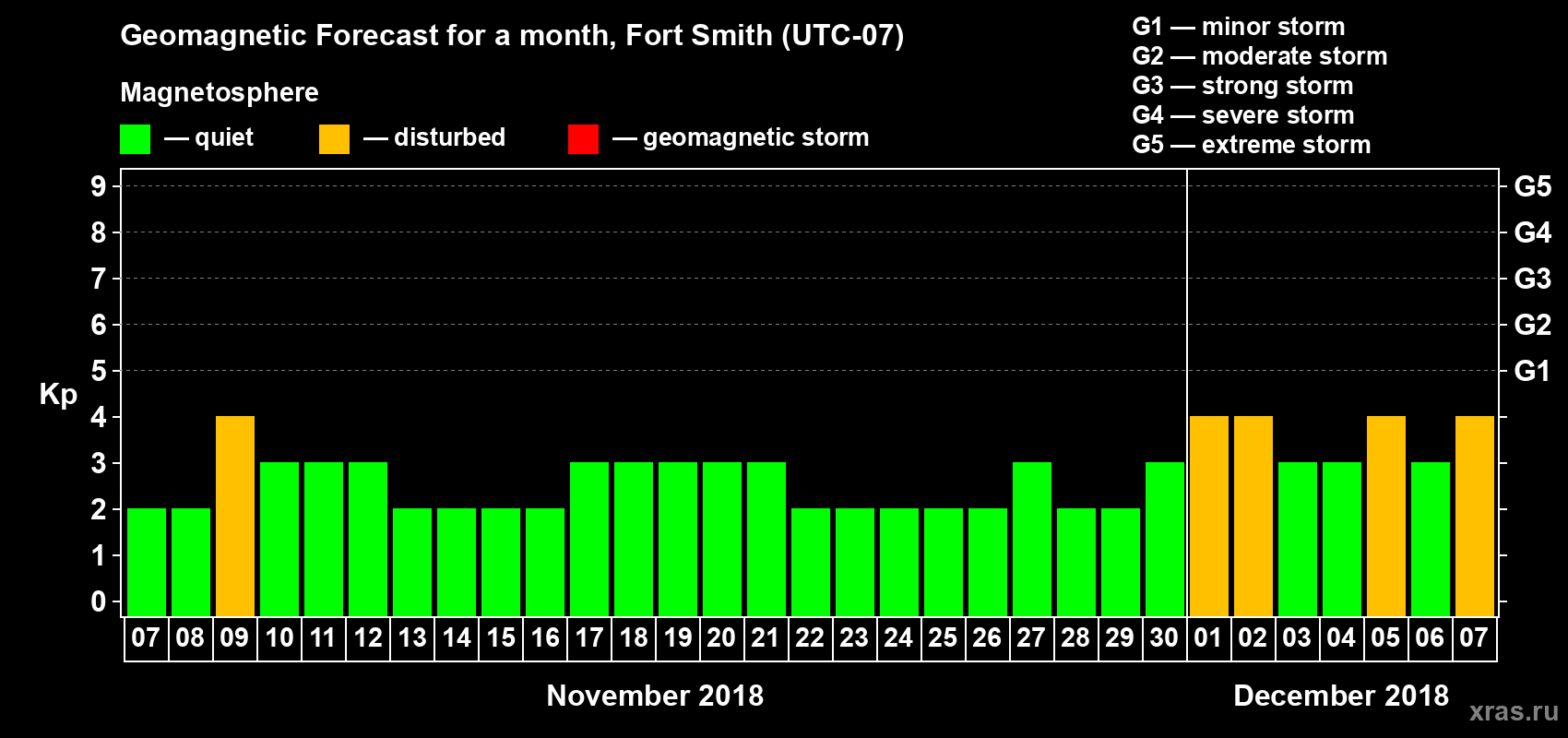Click date label '15' on the axis

501,638
